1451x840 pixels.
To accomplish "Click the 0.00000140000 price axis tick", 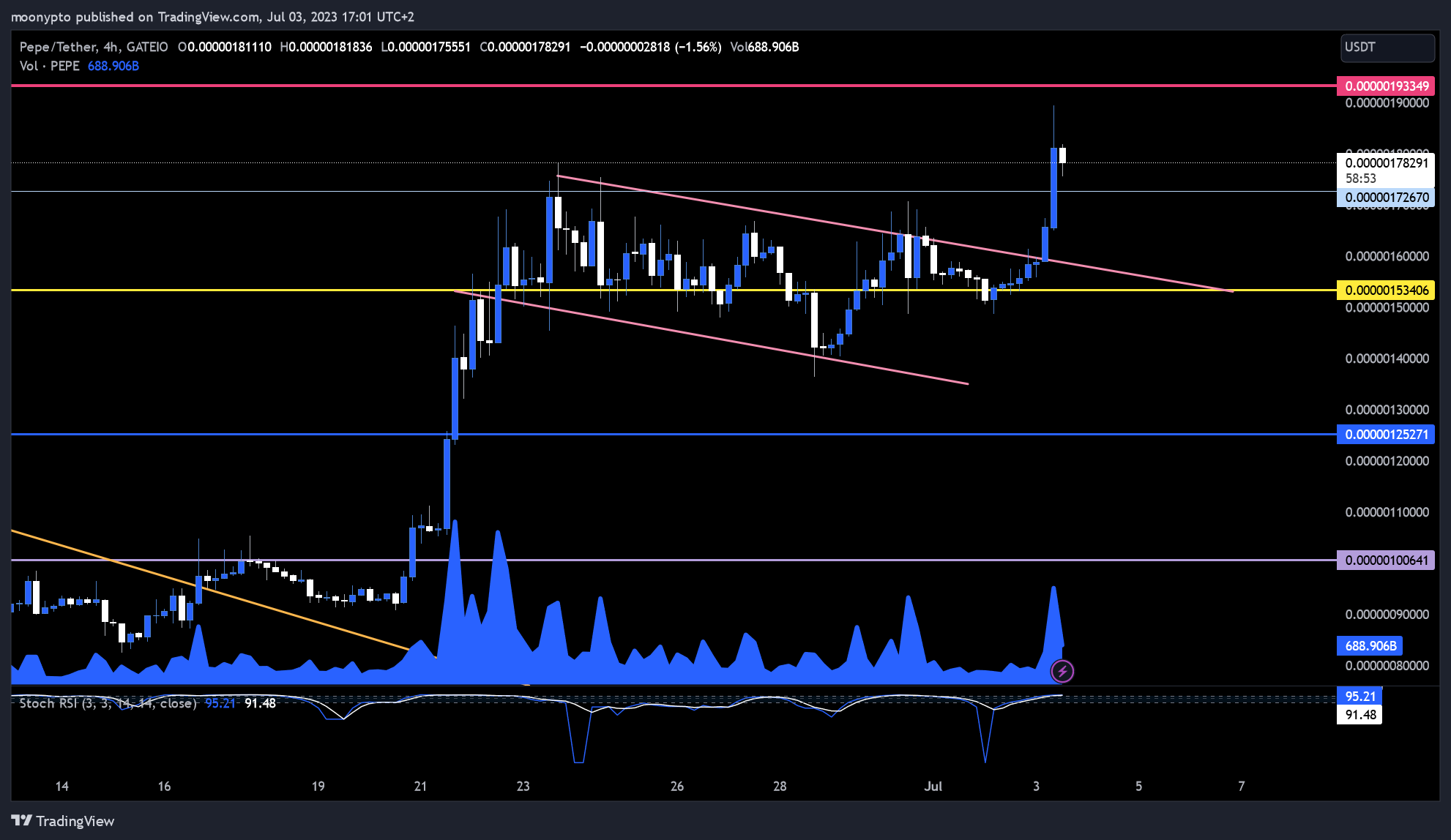I will [x=1387, y=359].
